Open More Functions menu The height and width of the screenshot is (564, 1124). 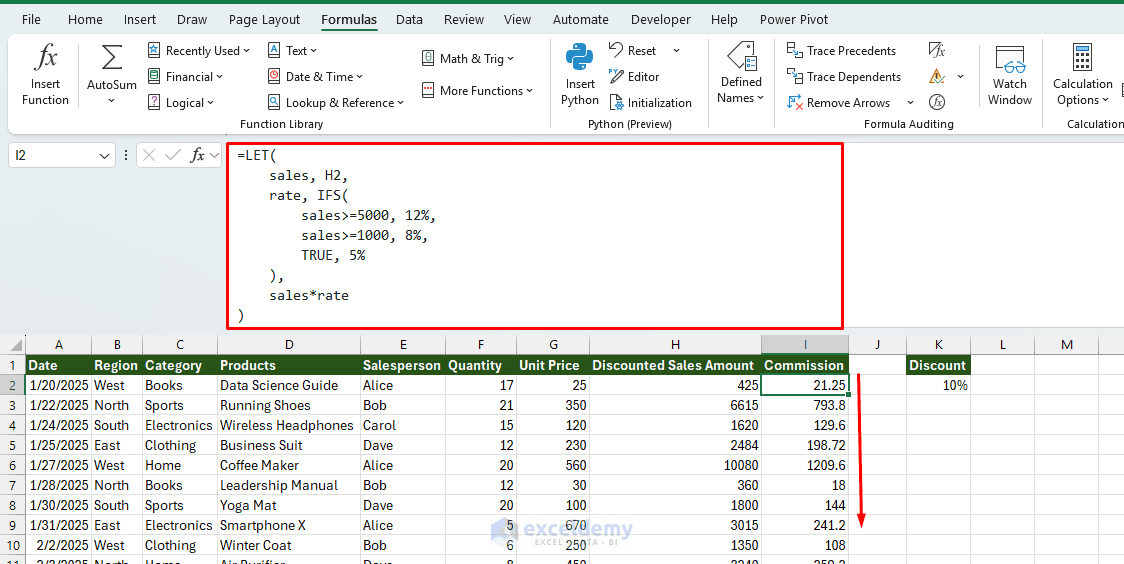pos(477,91)
